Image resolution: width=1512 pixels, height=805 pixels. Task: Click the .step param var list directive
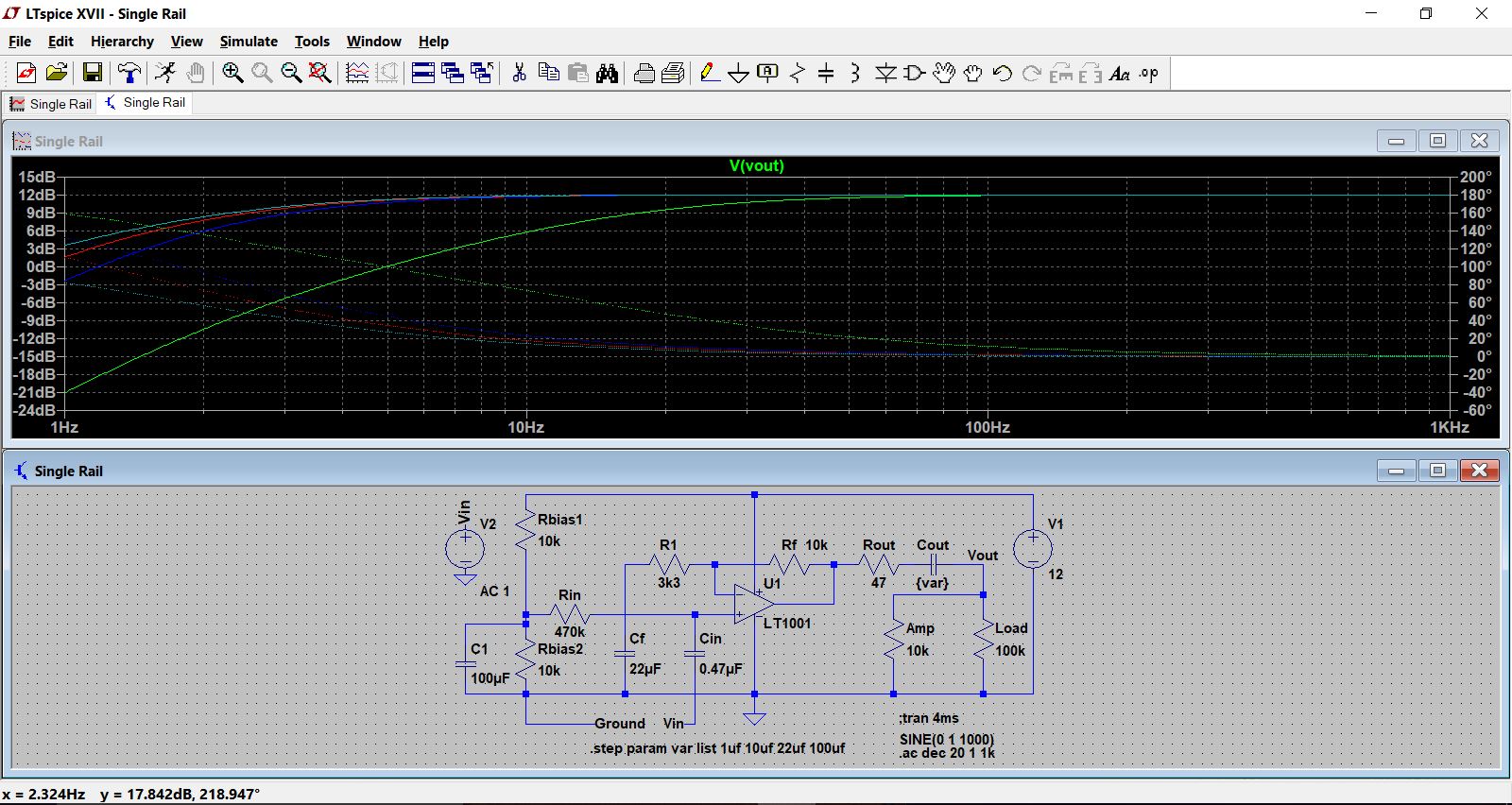click(x=717, y=747)
